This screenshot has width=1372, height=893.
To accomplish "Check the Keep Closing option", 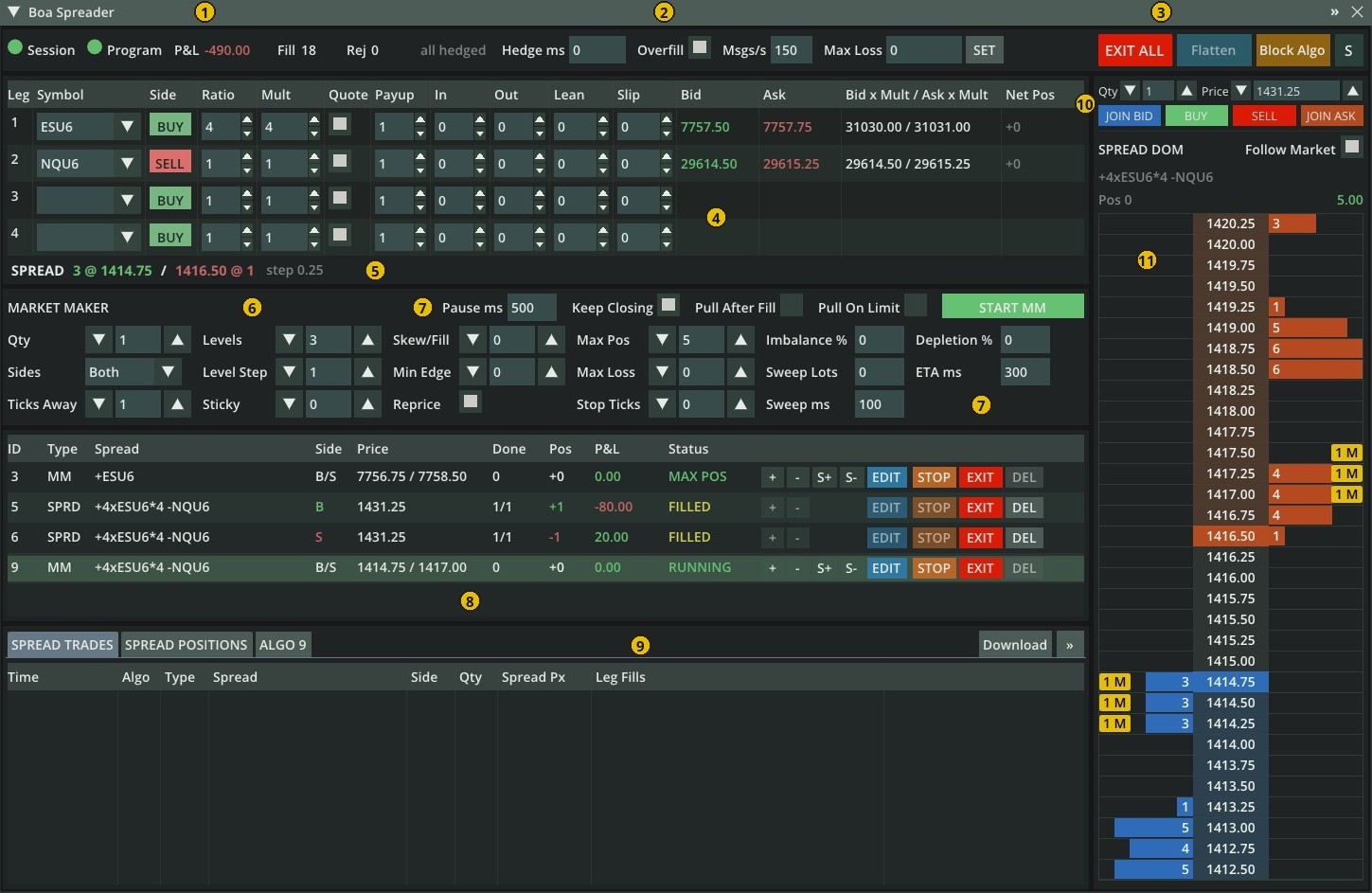I will (668, 305).
